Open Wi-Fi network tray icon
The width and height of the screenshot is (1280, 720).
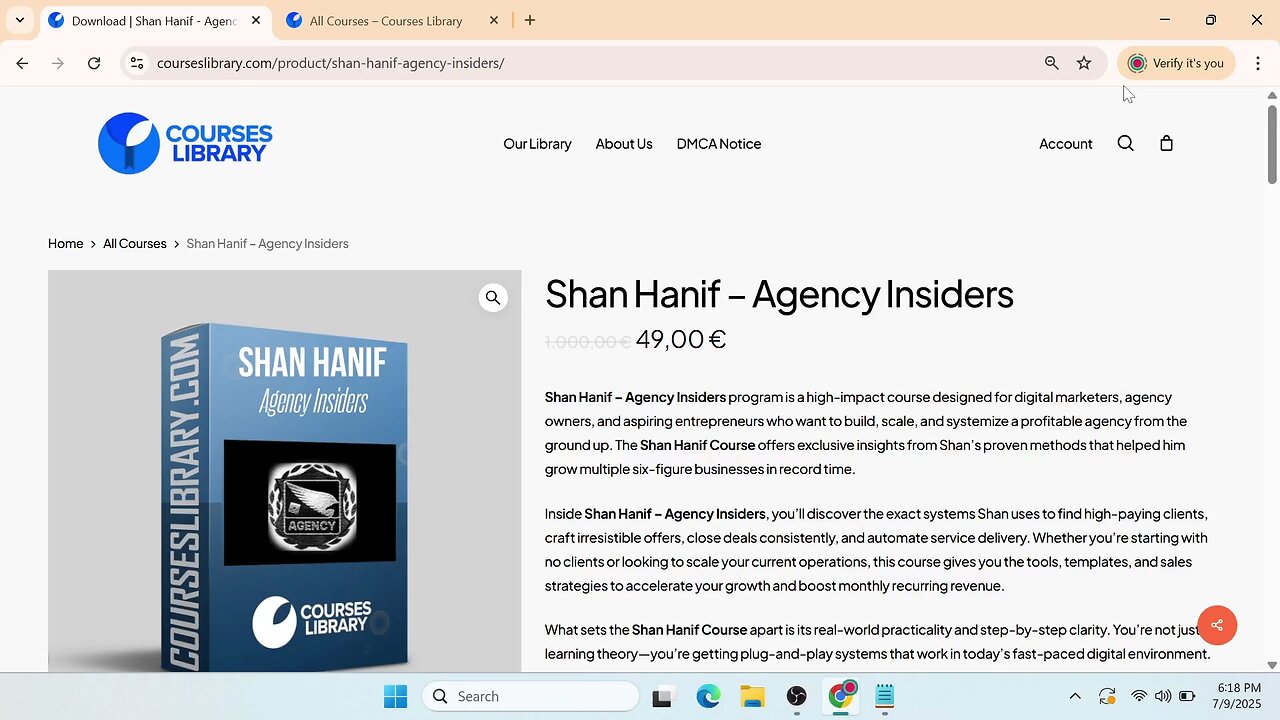(1139, 697)
